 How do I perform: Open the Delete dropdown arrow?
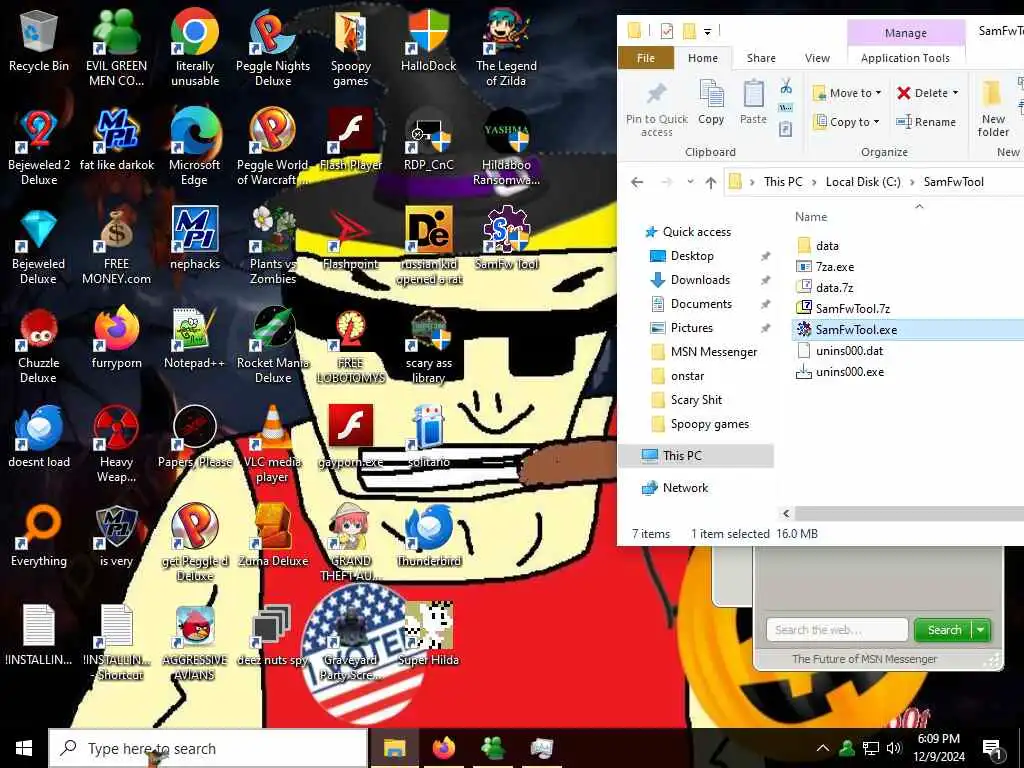click(x=955, y=93)
